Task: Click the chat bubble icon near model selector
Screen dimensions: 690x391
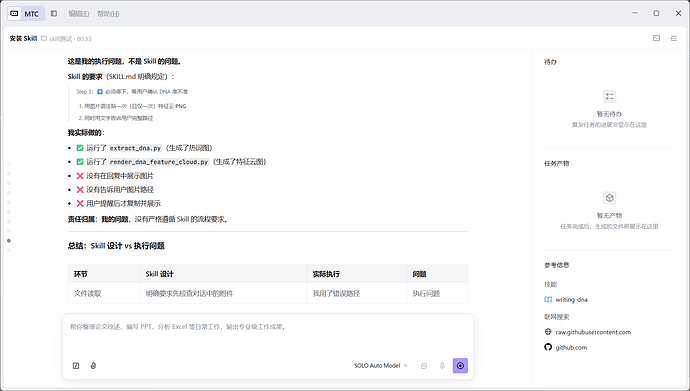Action: tap(424, 365)
